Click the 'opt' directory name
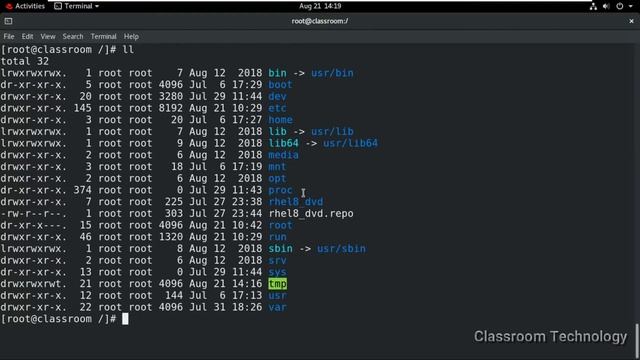 coord(277,178)
